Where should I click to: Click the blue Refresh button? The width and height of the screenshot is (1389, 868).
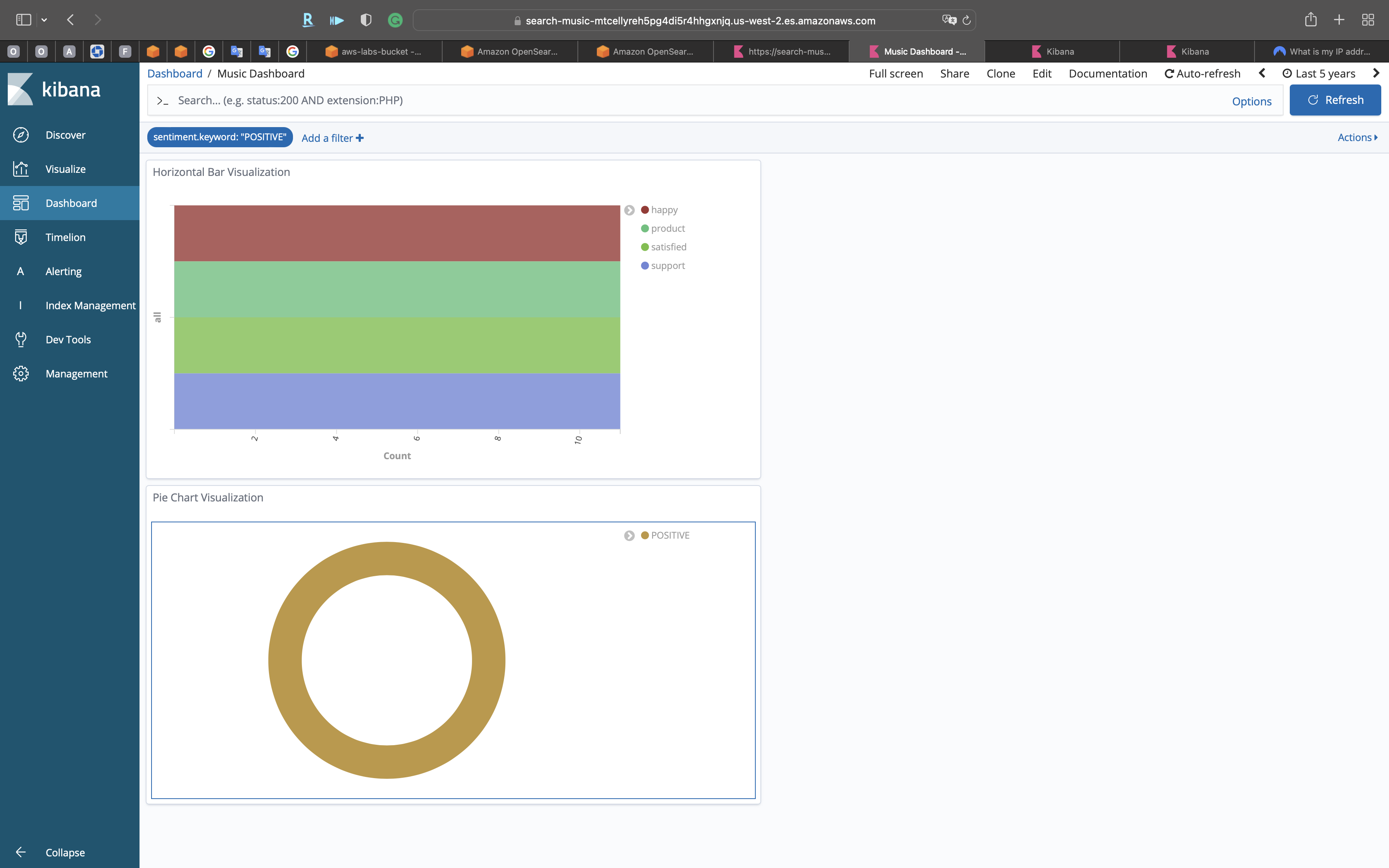tap(1334, 100)
